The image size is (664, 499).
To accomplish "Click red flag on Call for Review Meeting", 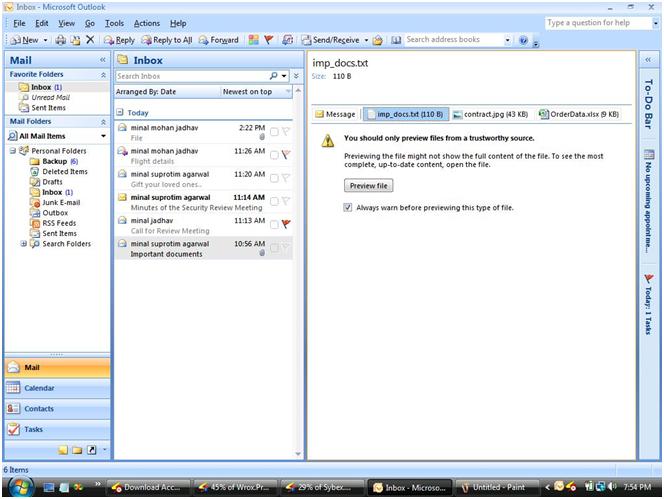I will (x=286, y=224).
